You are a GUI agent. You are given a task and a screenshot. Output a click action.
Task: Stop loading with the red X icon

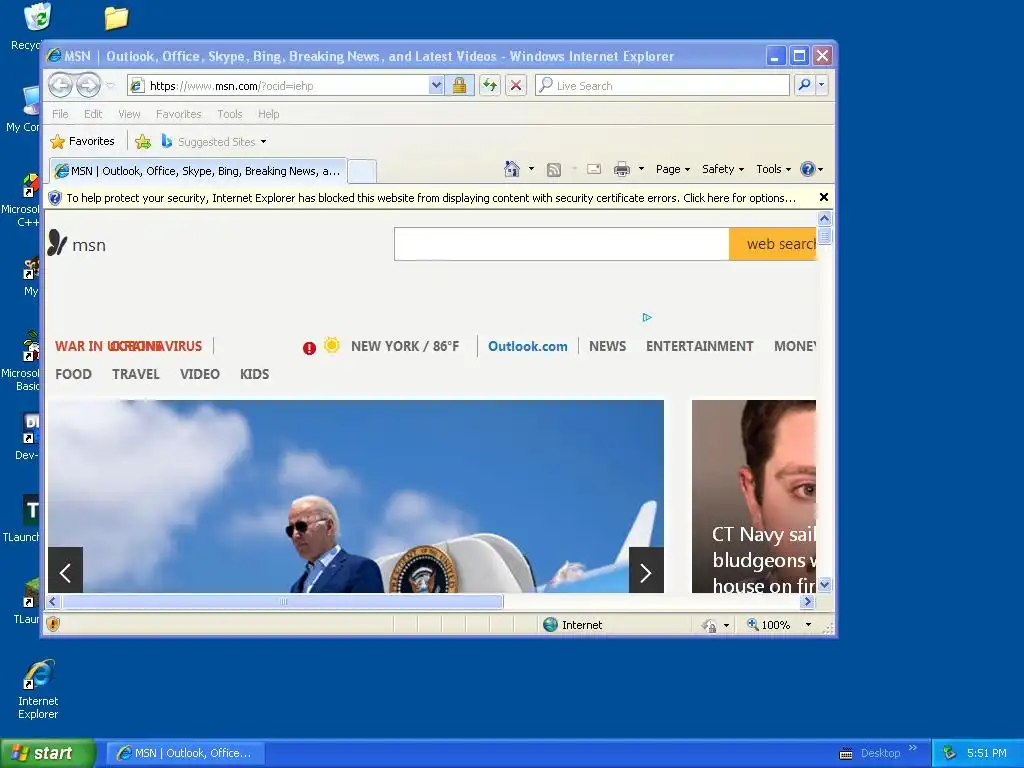(516, 86)
